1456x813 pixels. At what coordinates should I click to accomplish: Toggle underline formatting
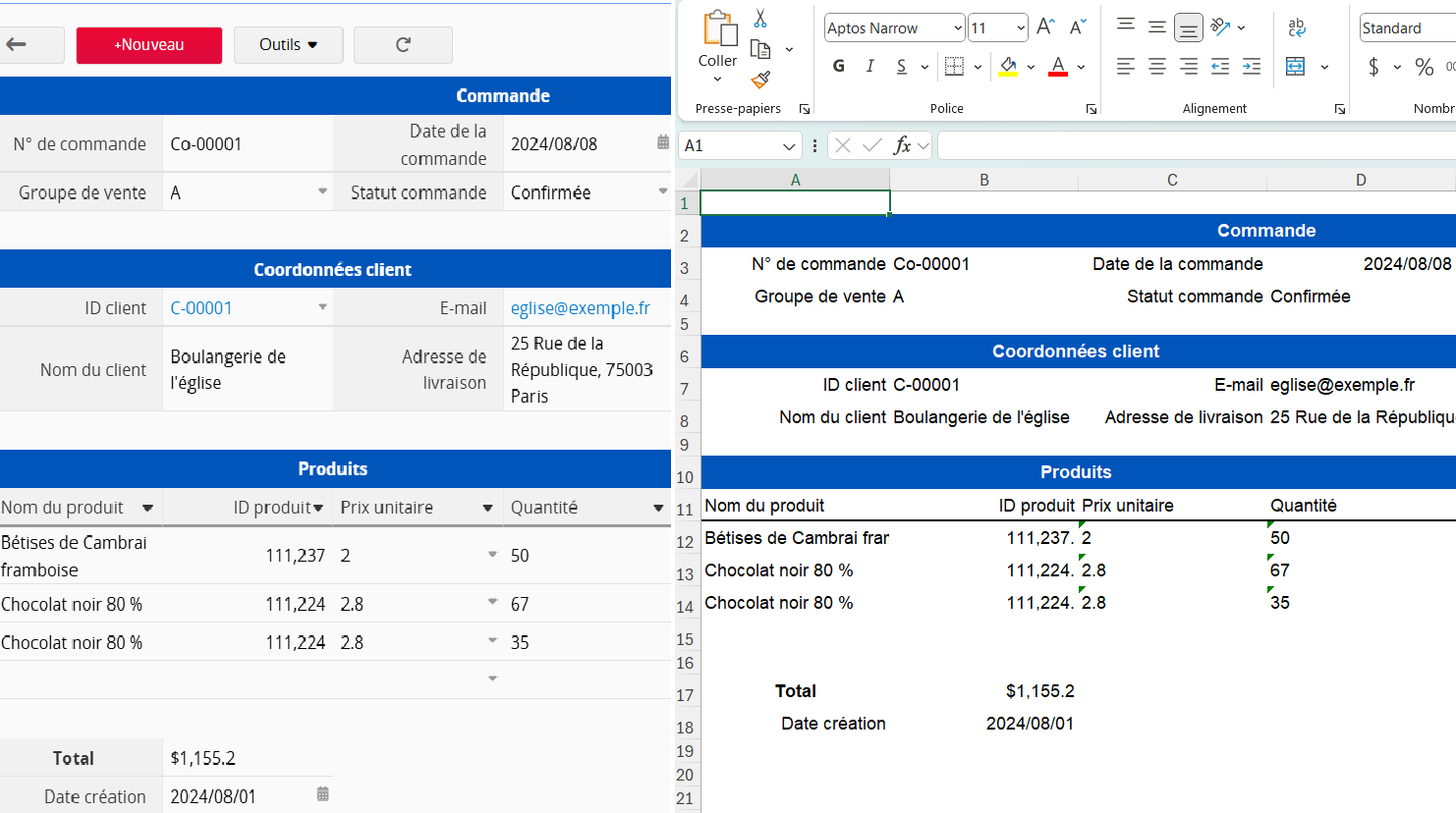point(900,65)
